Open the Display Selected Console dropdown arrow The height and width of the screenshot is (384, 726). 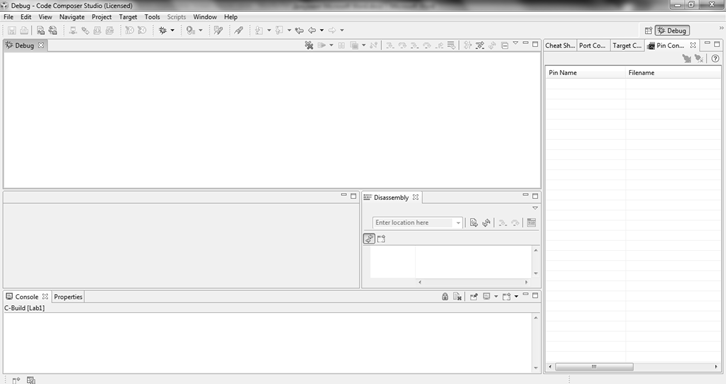point(496,296)
